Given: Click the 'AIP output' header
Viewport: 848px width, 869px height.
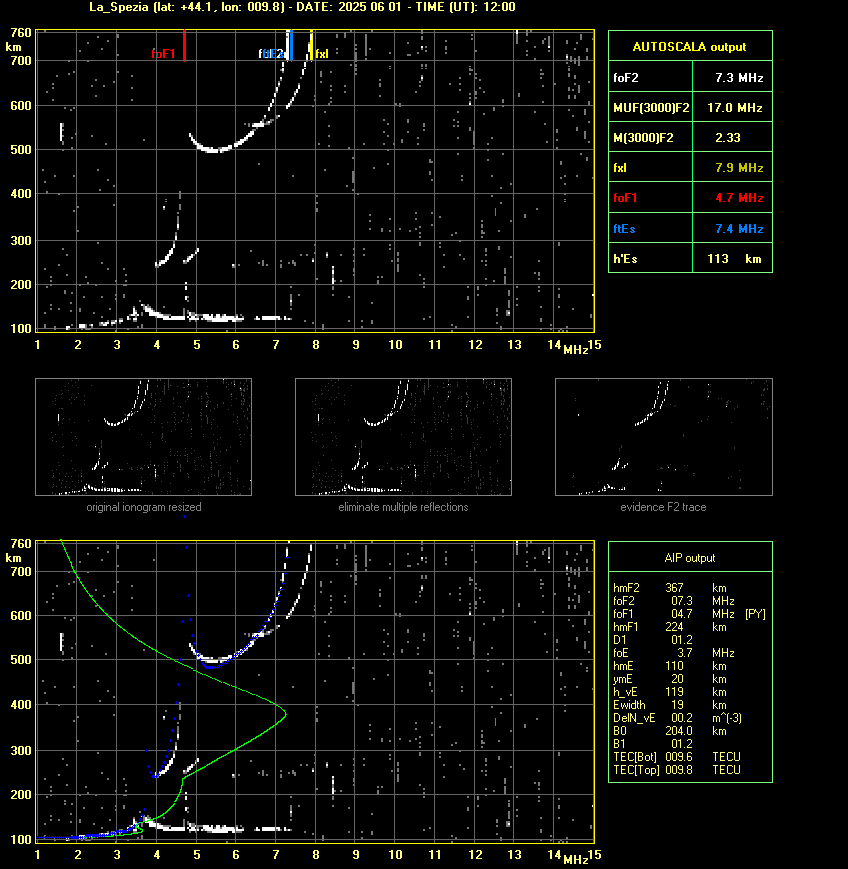Looking at the screenshot, I should 689,558.
